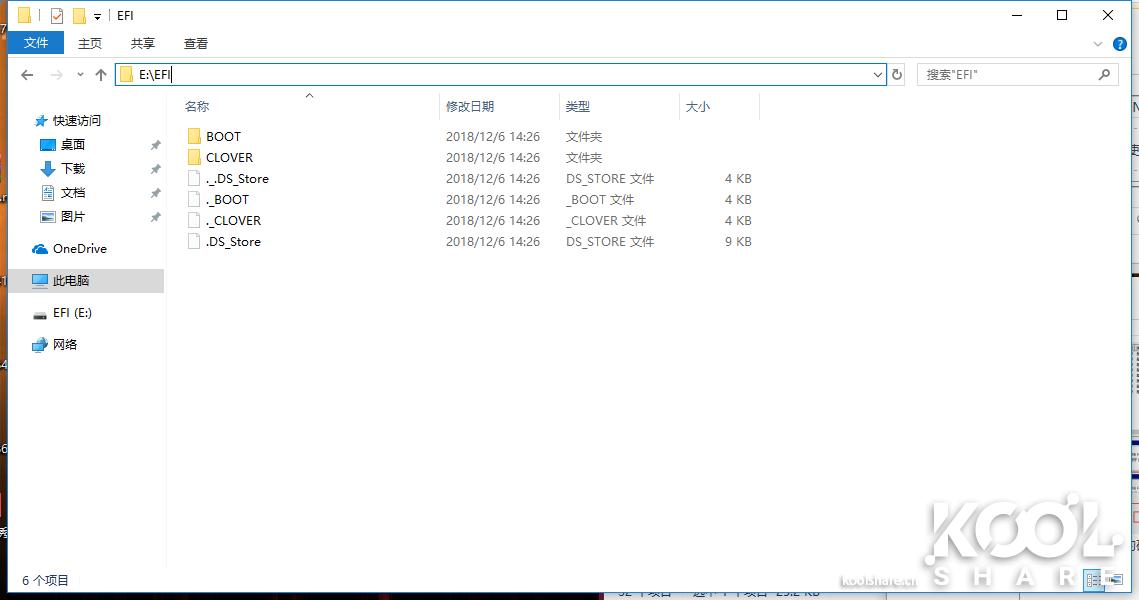Sort files by the 名称 column header
1139x600 pixels.
(197, 106)
